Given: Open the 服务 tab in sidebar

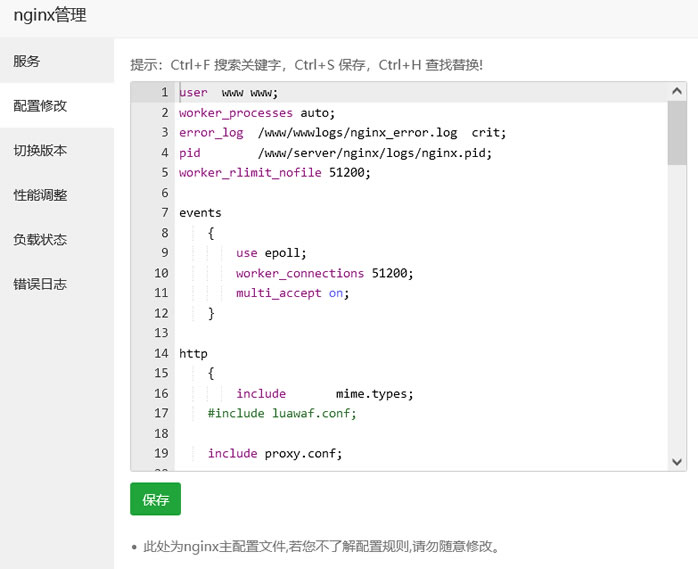Looking at the screenshot, I should pyautogui.click(x=28, y=61).
